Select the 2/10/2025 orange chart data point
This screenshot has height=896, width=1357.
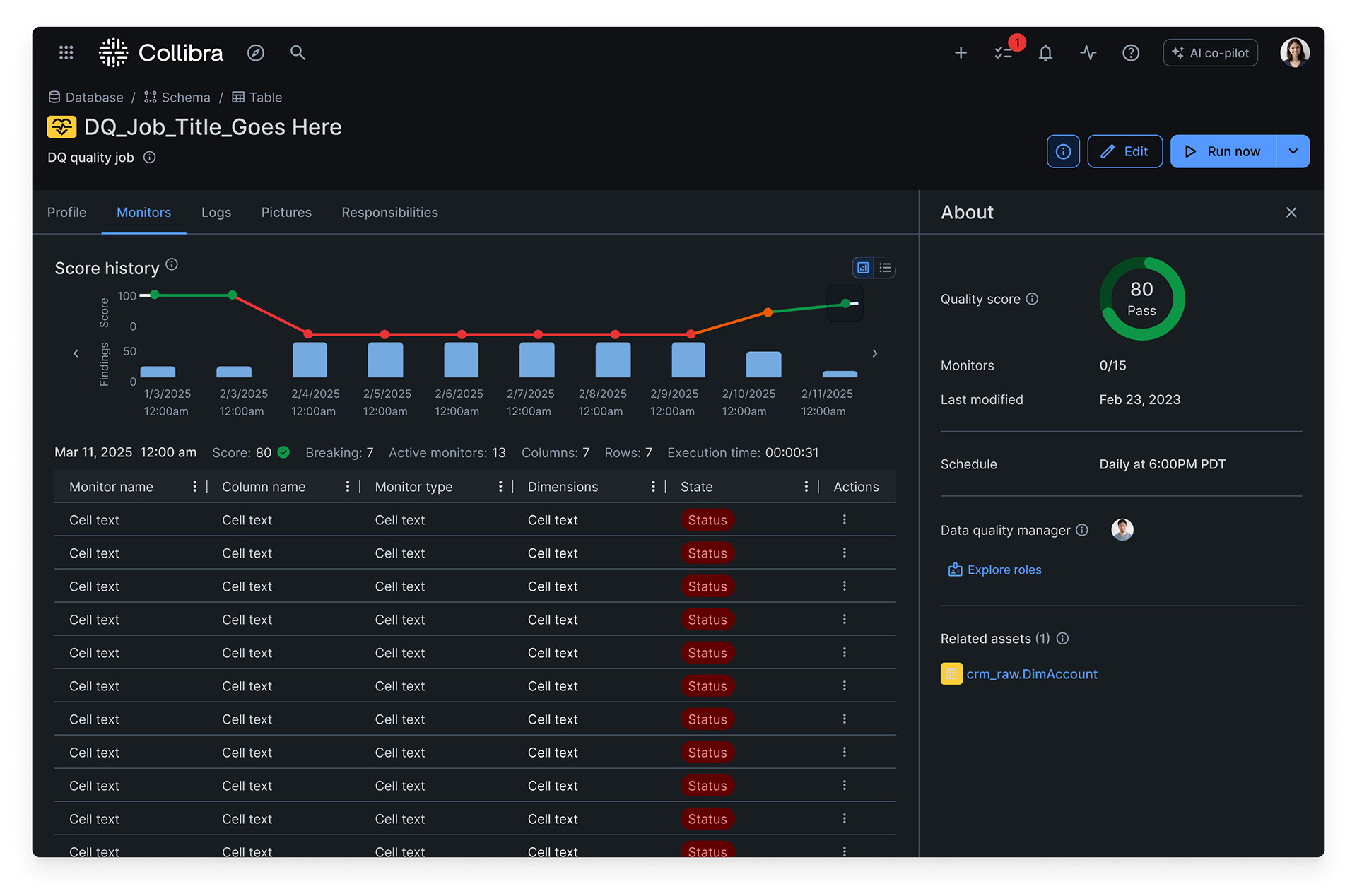[x=768, y=312]
